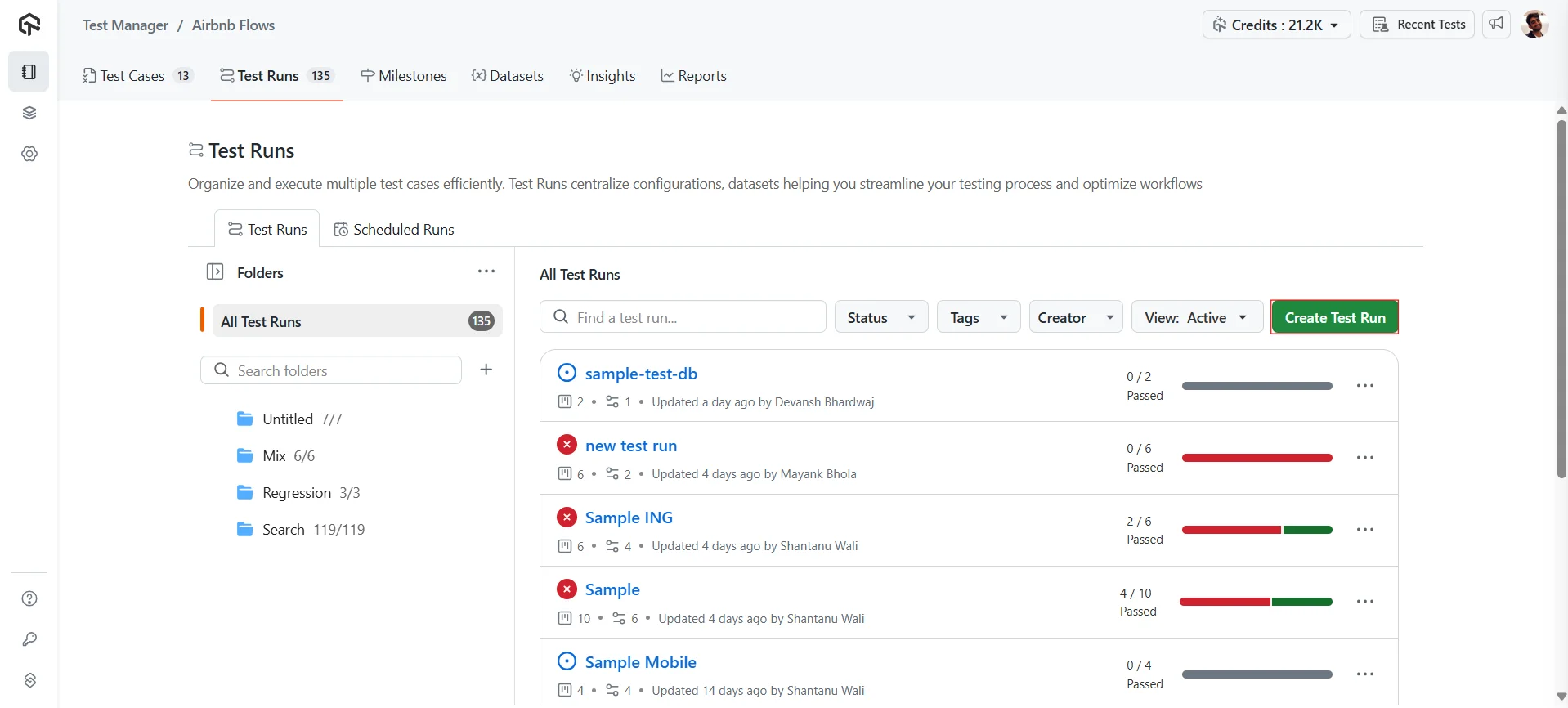Open the Credits dropdown
This screenshot has height=708, width=1568.
pyautogui.click(x=1275, y=25)
